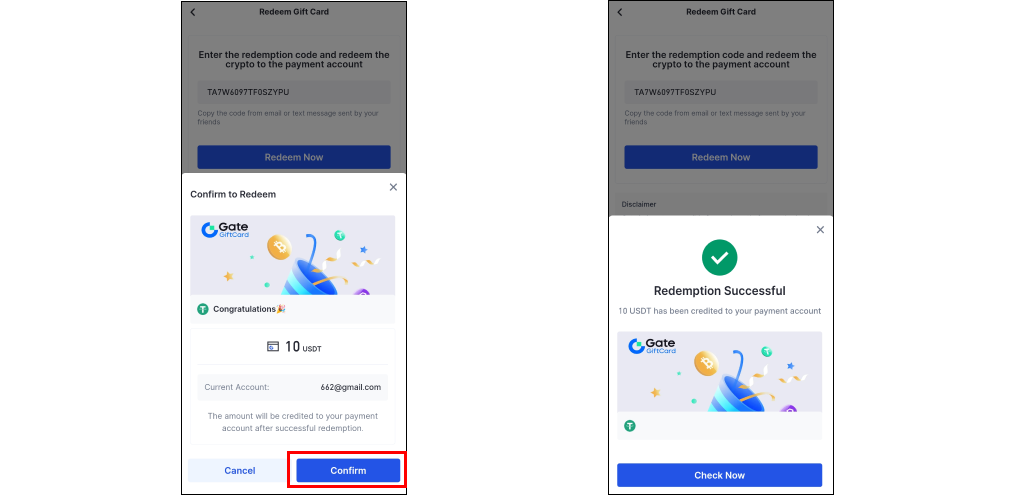Click Redeem Now behind the Confirm to Redeem dialog
The image size is (1024, 495).
293,157
